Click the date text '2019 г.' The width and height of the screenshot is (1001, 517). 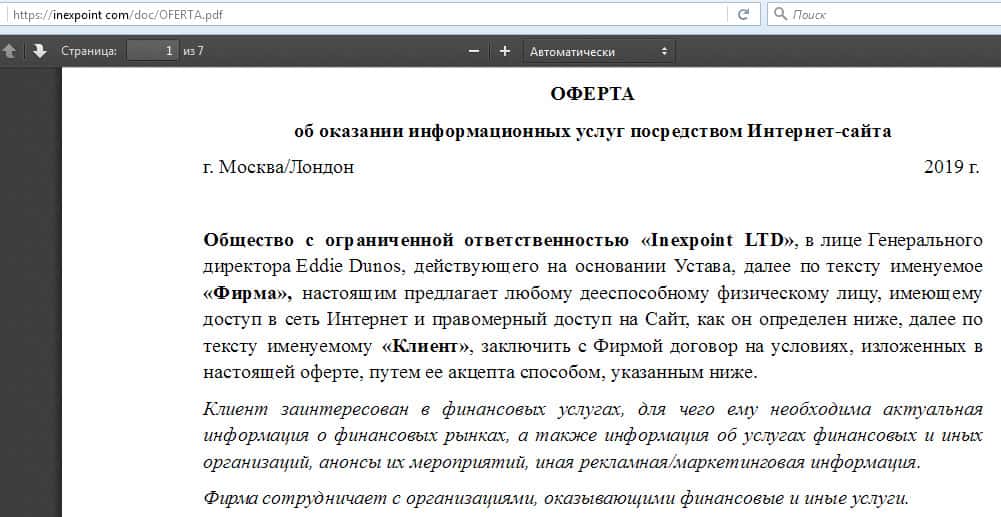(951, 167)
